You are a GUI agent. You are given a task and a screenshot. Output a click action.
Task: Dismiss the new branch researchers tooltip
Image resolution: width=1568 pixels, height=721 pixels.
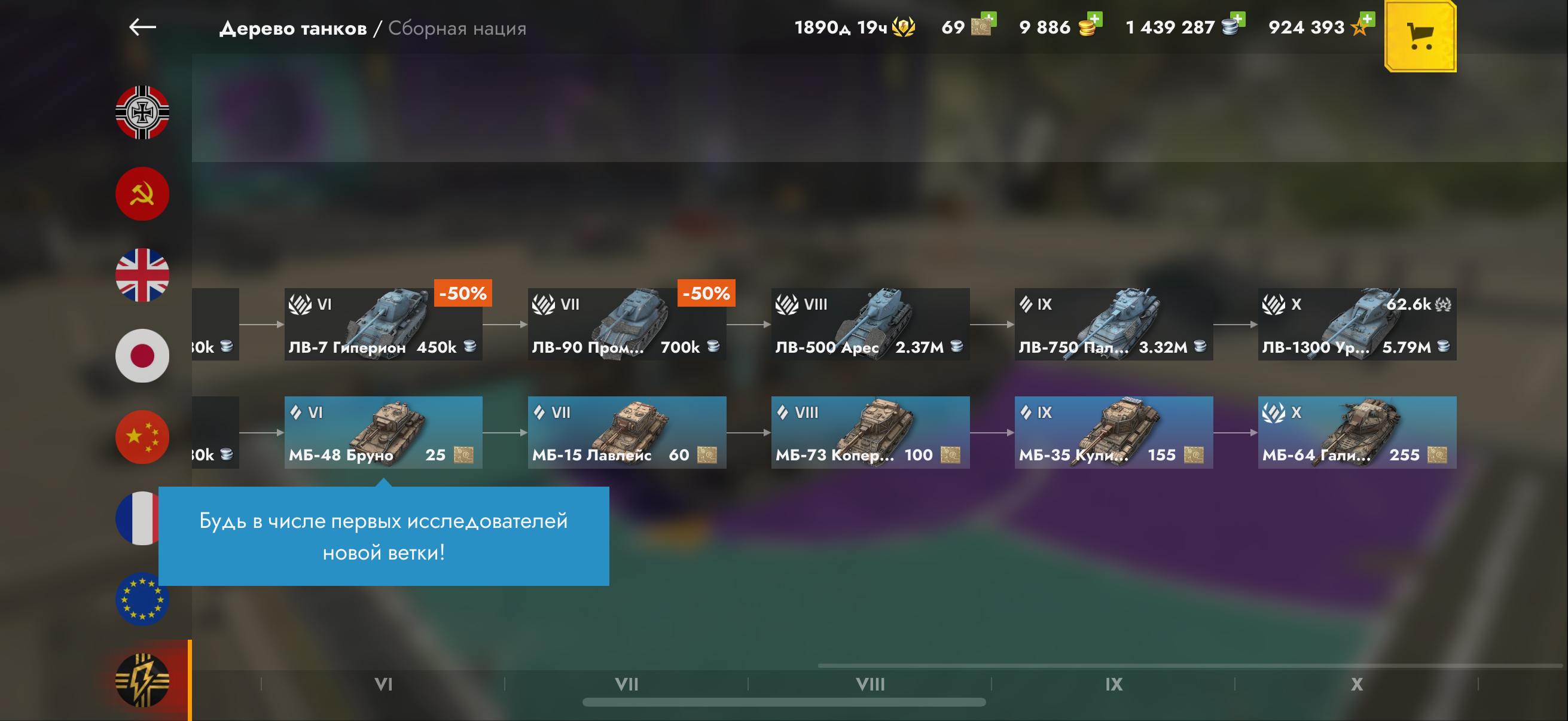[x=383, y=536]
